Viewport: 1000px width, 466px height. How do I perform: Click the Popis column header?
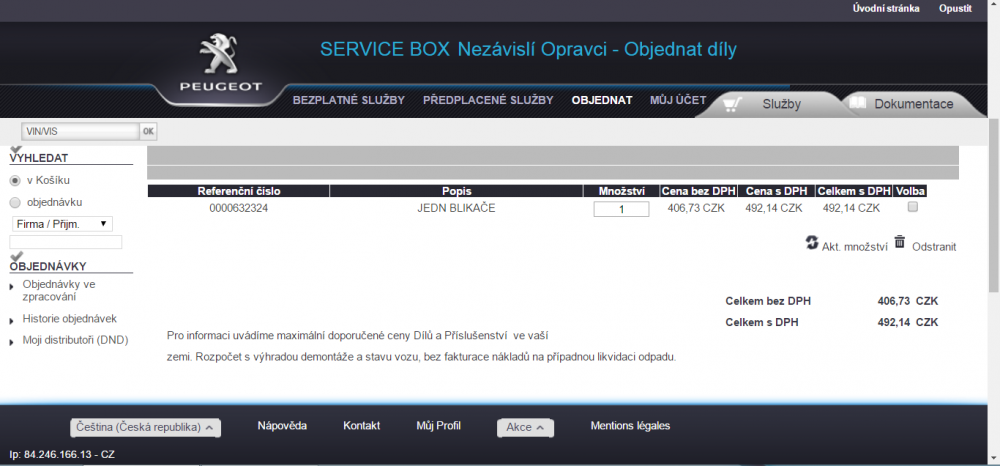(456, 191)
